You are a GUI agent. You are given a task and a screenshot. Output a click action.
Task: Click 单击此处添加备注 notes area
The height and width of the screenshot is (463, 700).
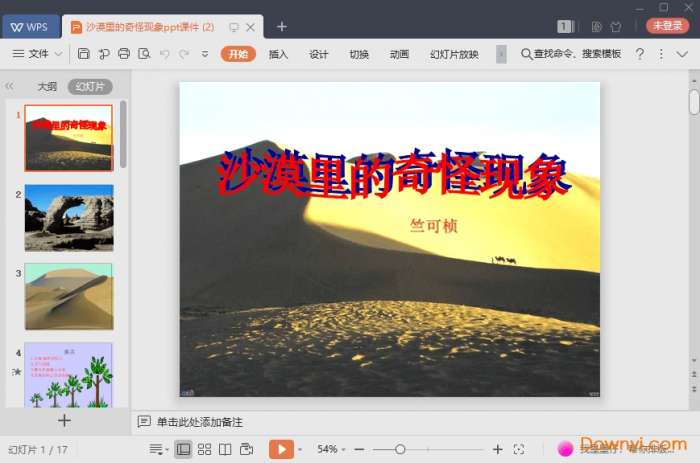pyautogui.click(x=200, y=422)
